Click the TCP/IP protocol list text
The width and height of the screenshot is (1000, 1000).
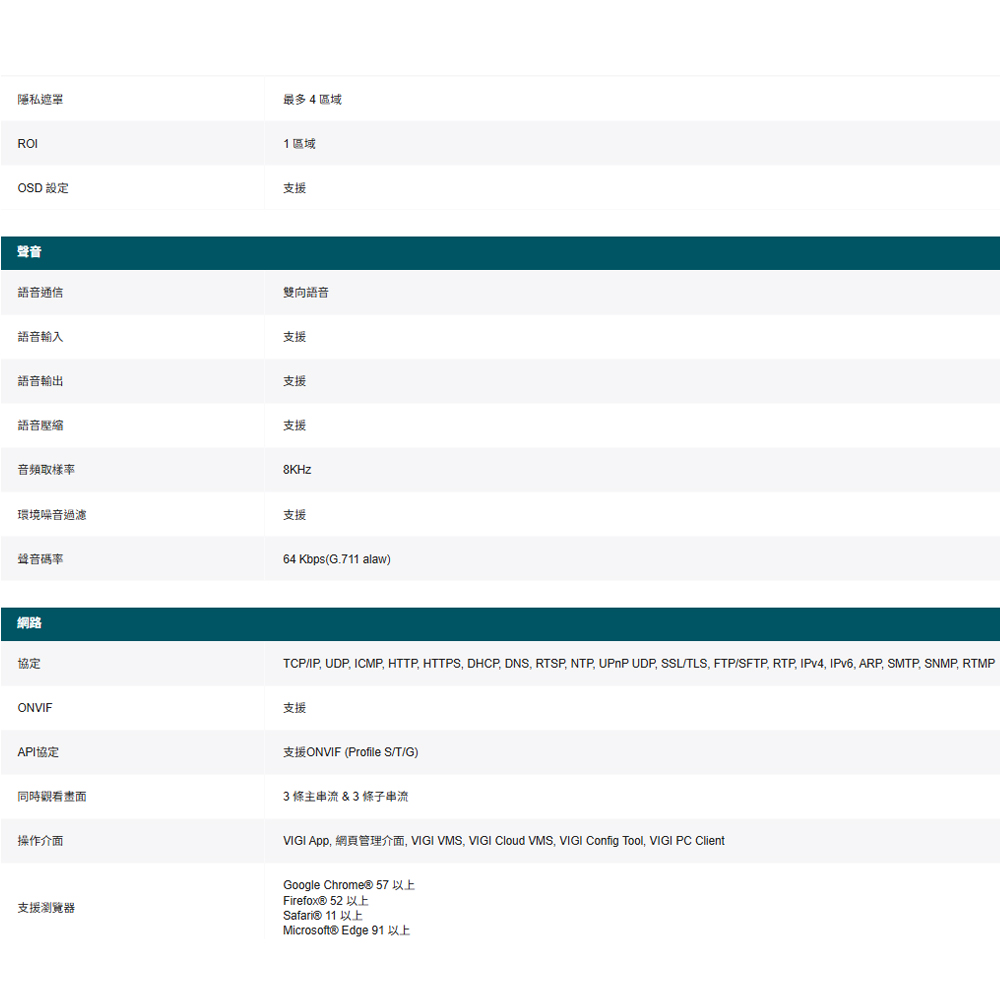(x=638, y=664)
